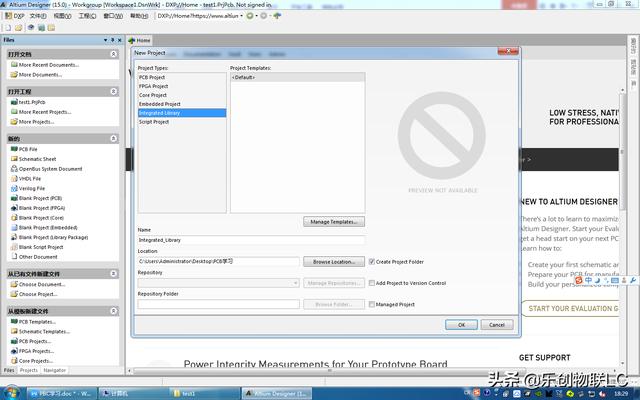
Task: Click the FPGA Projects icon
Action: 14,351
